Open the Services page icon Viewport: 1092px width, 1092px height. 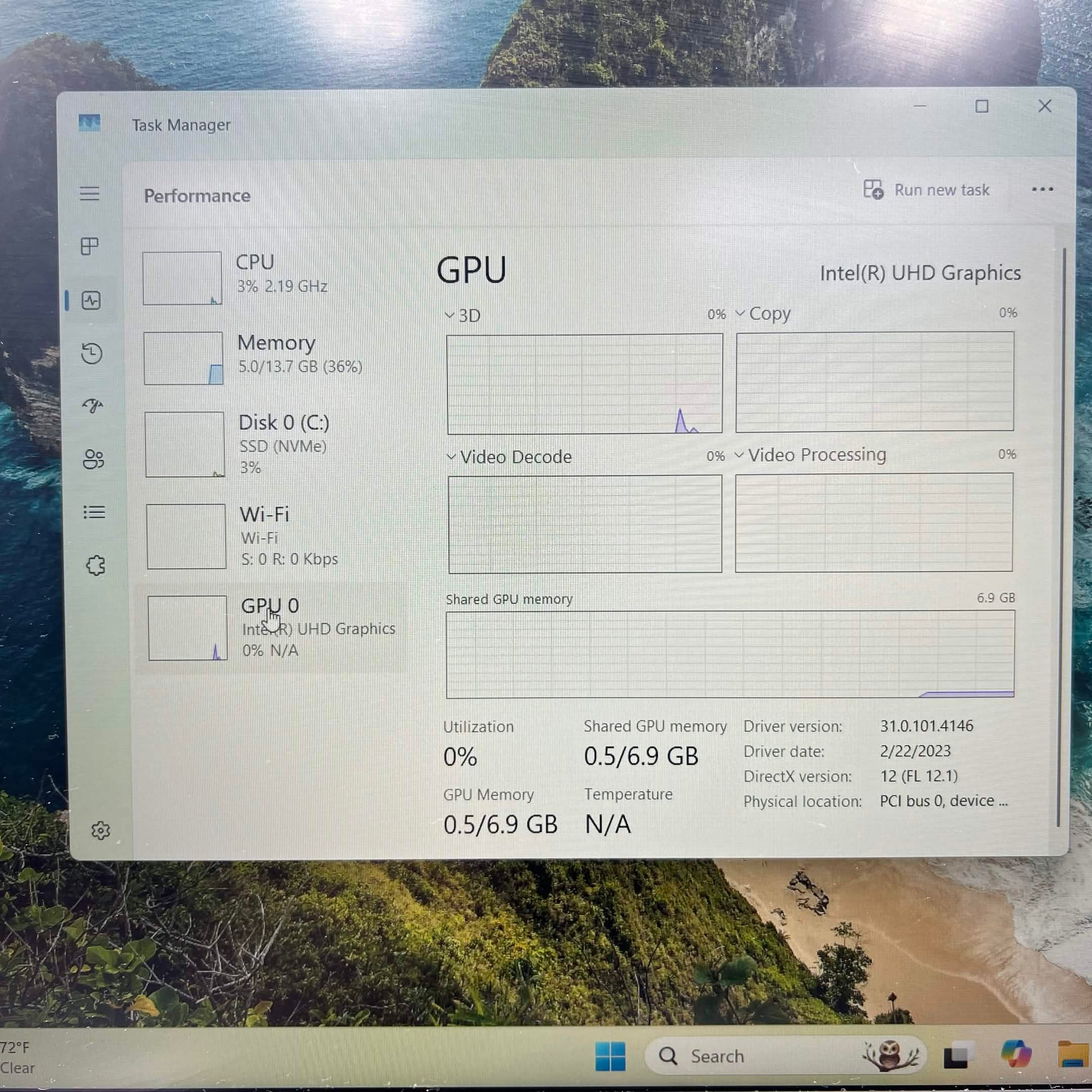(95, 565)
